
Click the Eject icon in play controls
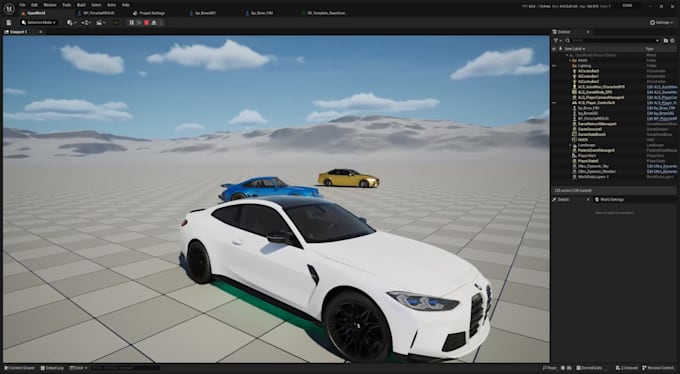coord(154,23)
